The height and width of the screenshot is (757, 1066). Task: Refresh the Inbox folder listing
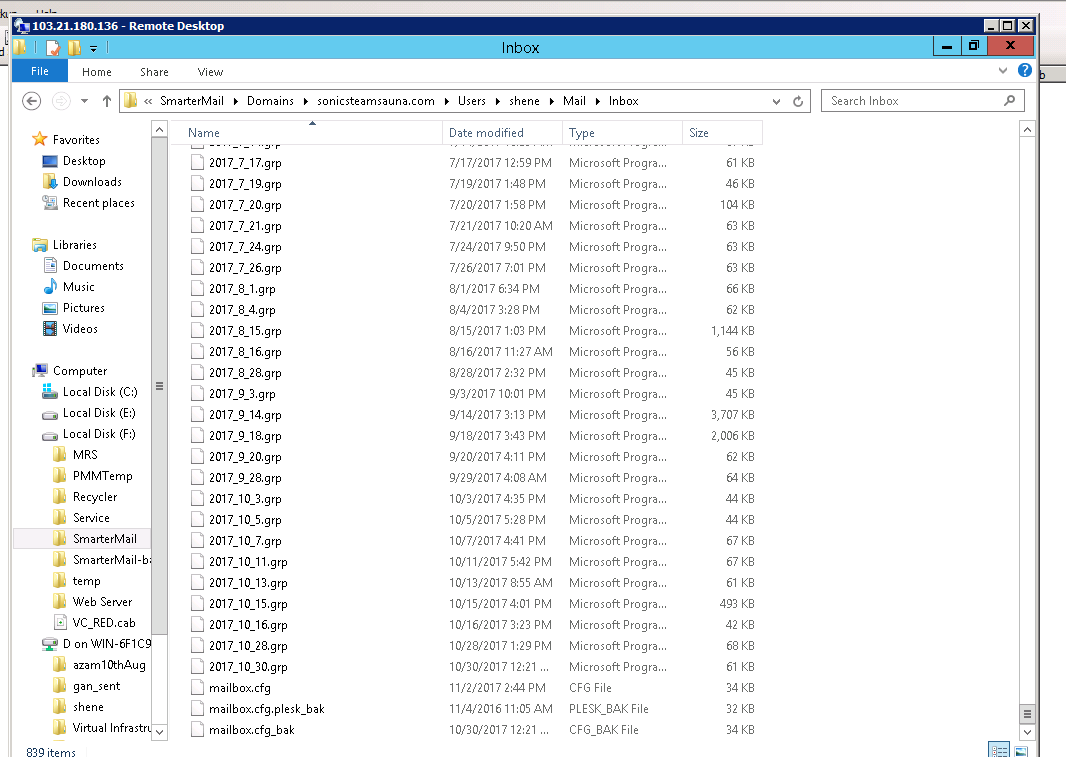(798, 101)
